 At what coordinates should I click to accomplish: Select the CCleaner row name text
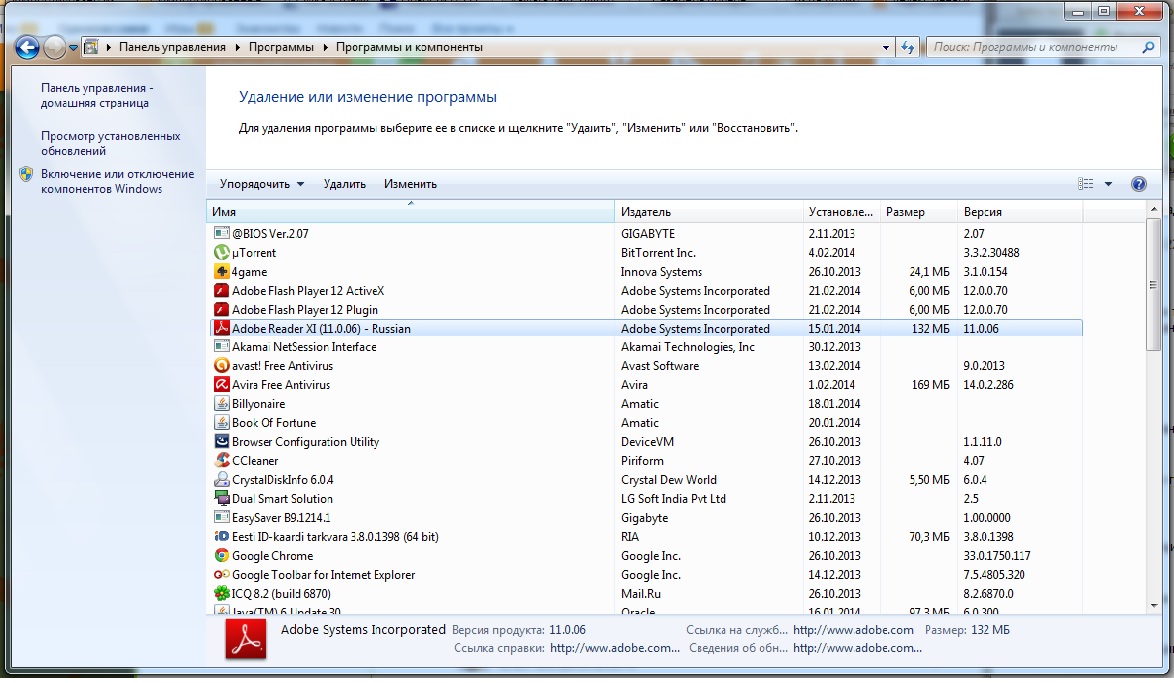(x=255, y=461)
